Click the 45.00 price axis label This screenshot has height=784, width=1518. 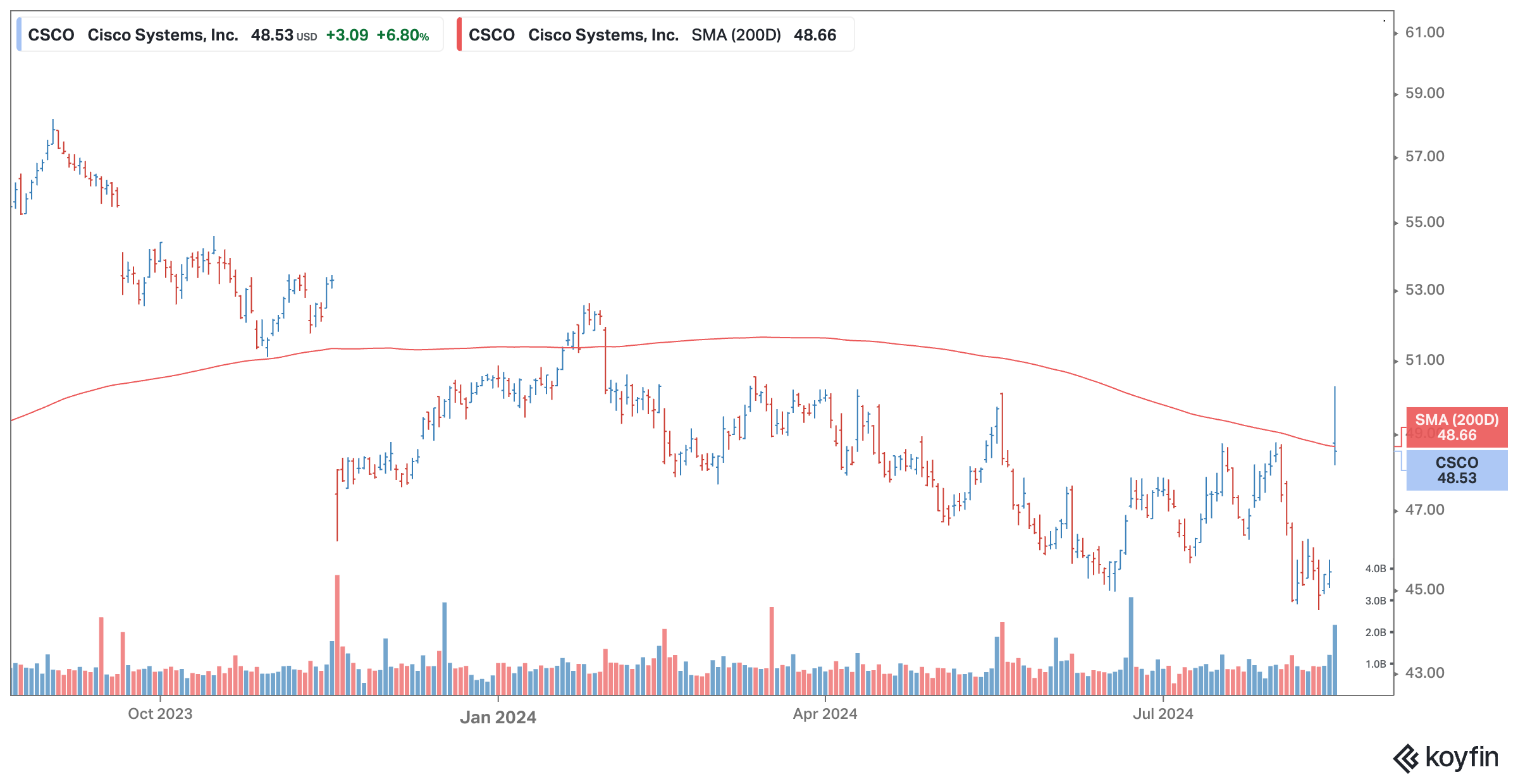[x=1424, y=589]
